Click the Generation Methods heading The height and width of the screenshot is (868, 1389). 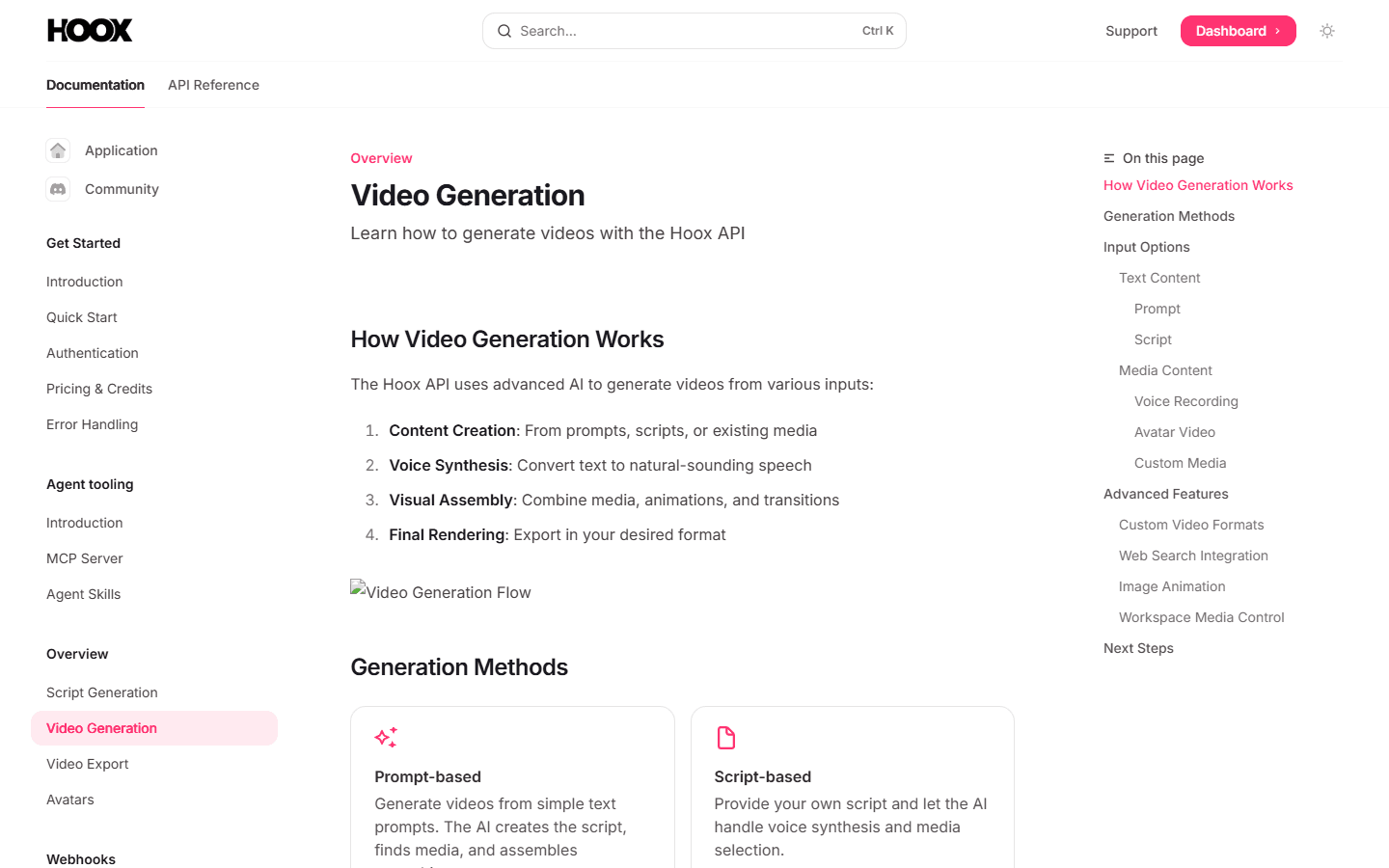pyautogui.click(x=459, y=666)
